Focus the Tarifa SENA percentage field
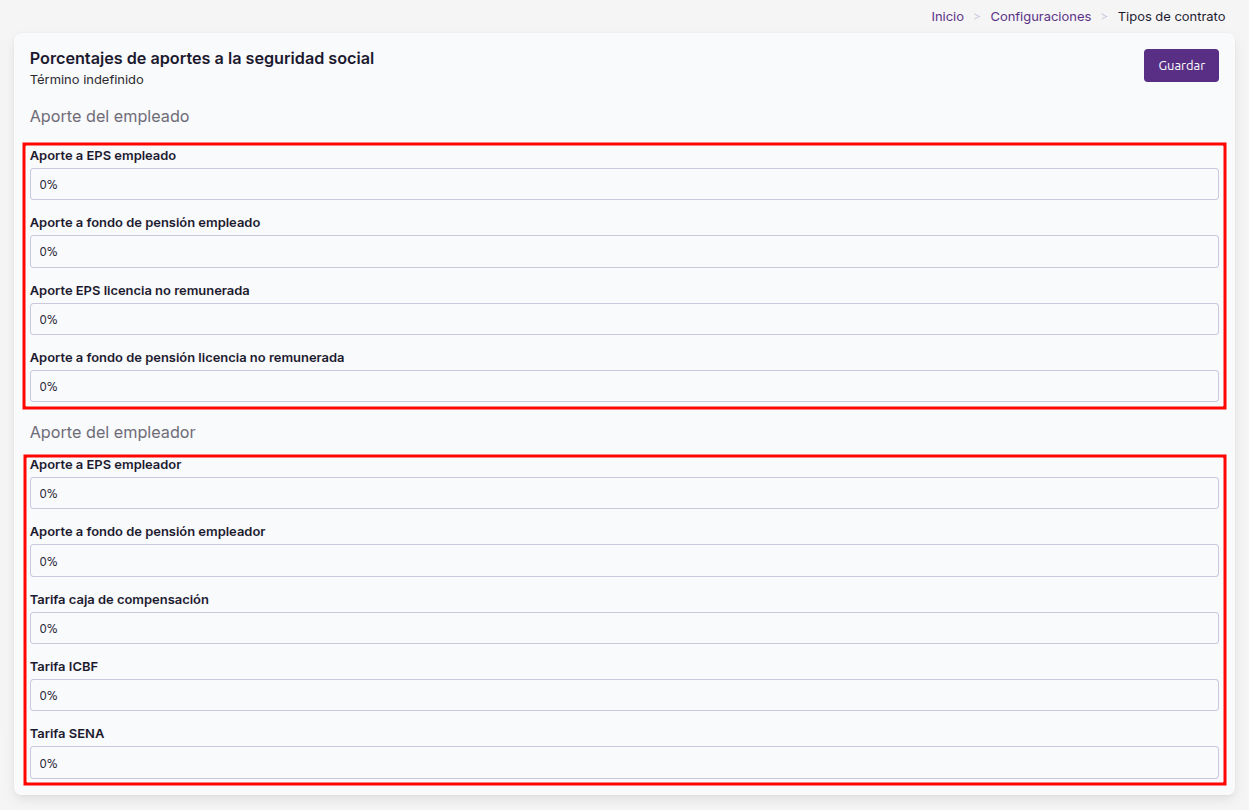Image resolution: width=1249 pixels, height=810 pixels. 624,763
